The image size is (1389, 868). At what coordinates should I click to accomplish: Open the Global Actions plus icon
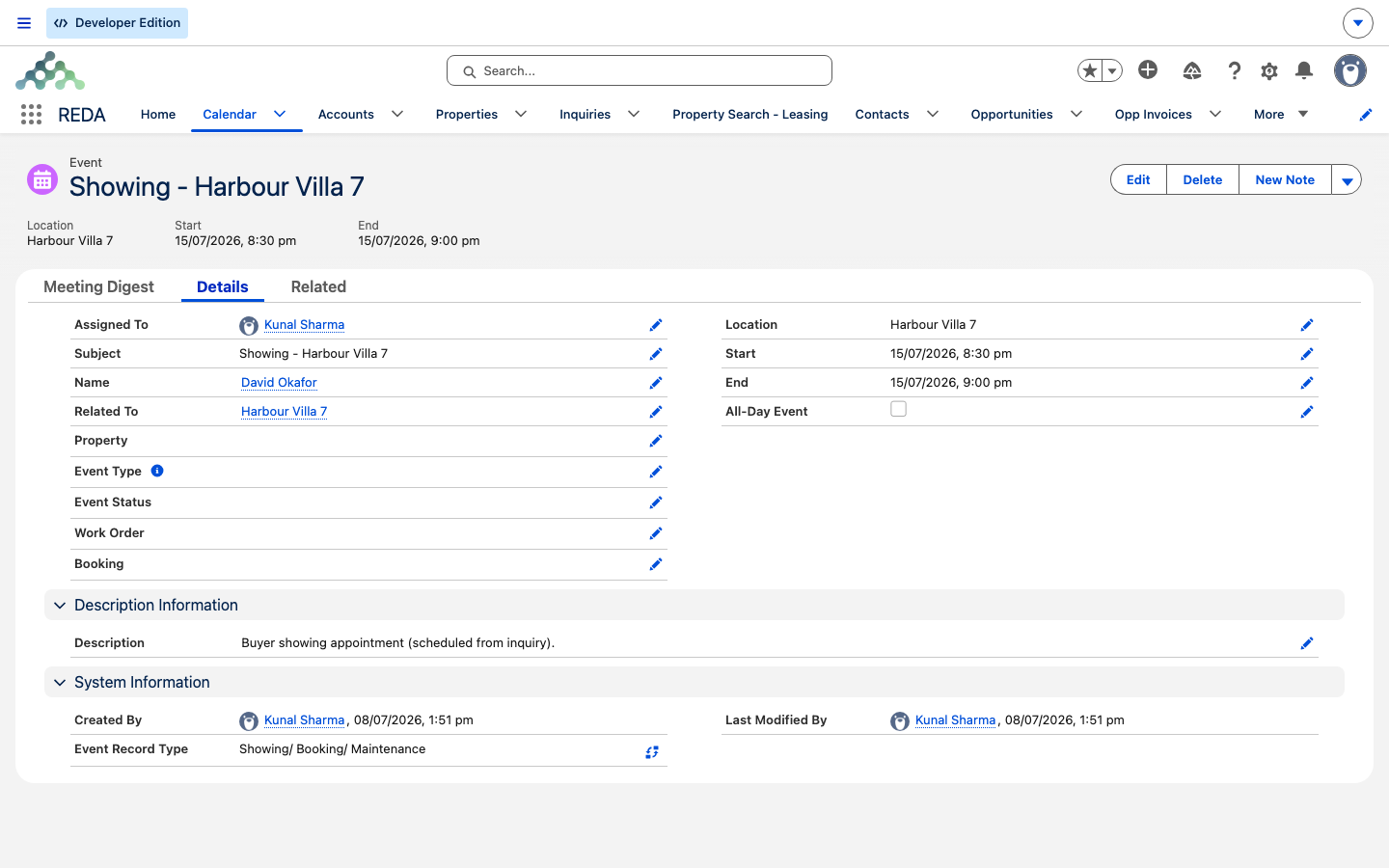[1148, 69]
